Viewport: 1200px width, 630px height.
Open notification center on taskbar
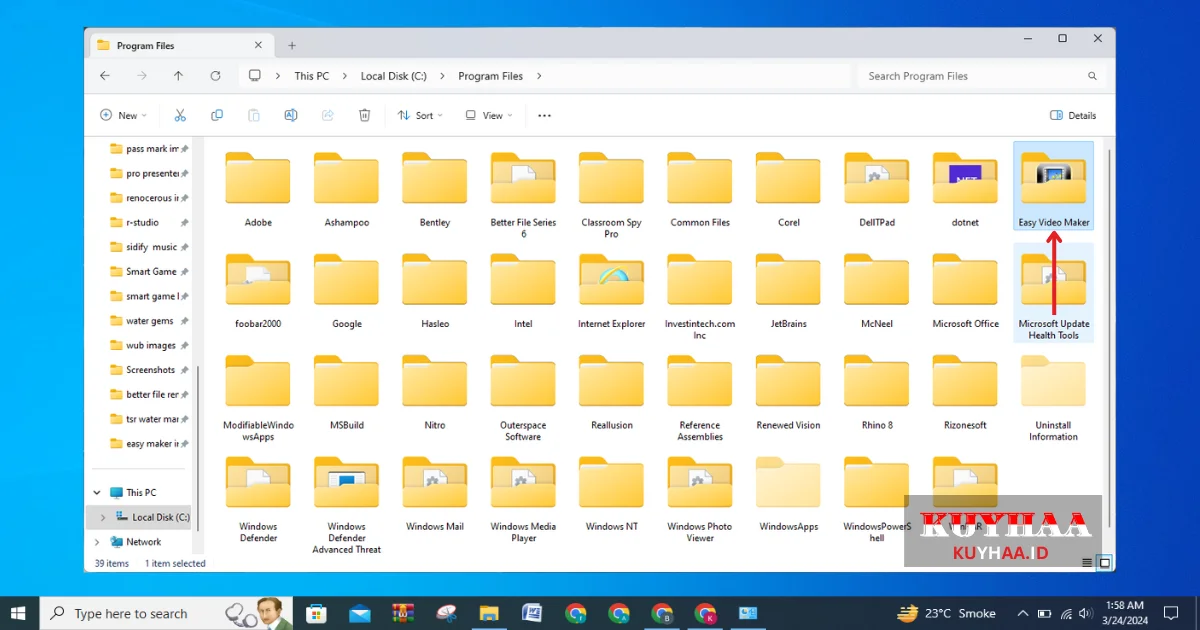click(x=1172, y=613)
